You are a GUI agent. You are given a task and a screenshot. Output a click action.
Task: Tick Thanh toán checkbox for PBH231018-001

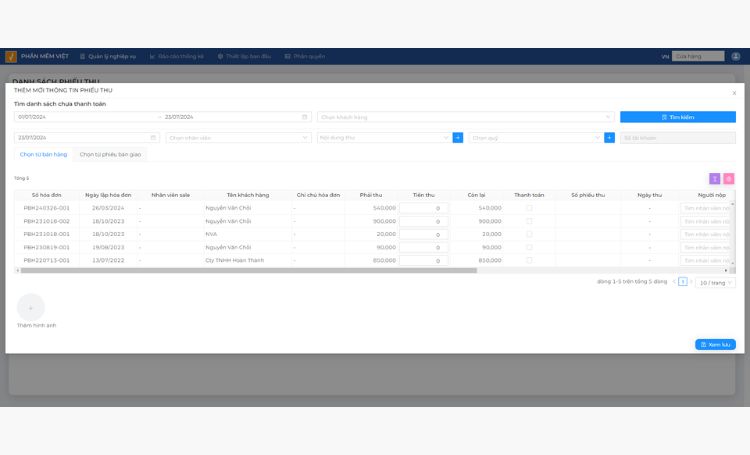click(x=529, y=234)
